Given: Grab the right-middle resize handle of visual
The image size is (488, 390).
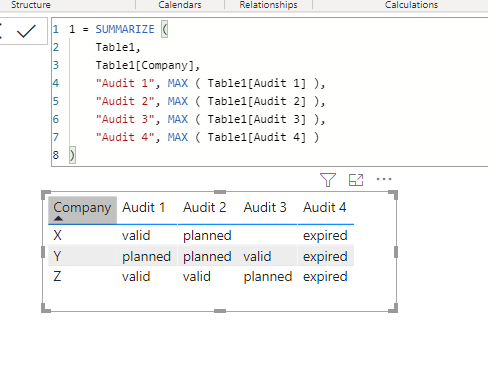Looking at the screenshot, I should tap(396, 252).
